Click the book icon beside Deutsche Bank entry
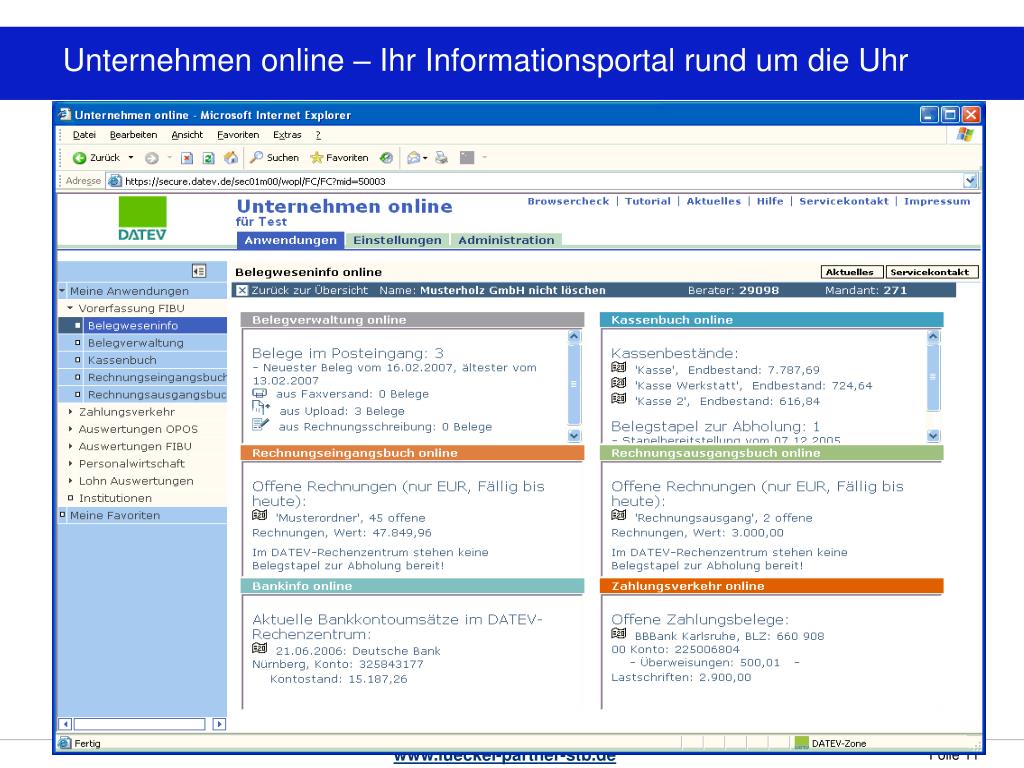Screen dimensions: 1024x768 tap(259, 648)
